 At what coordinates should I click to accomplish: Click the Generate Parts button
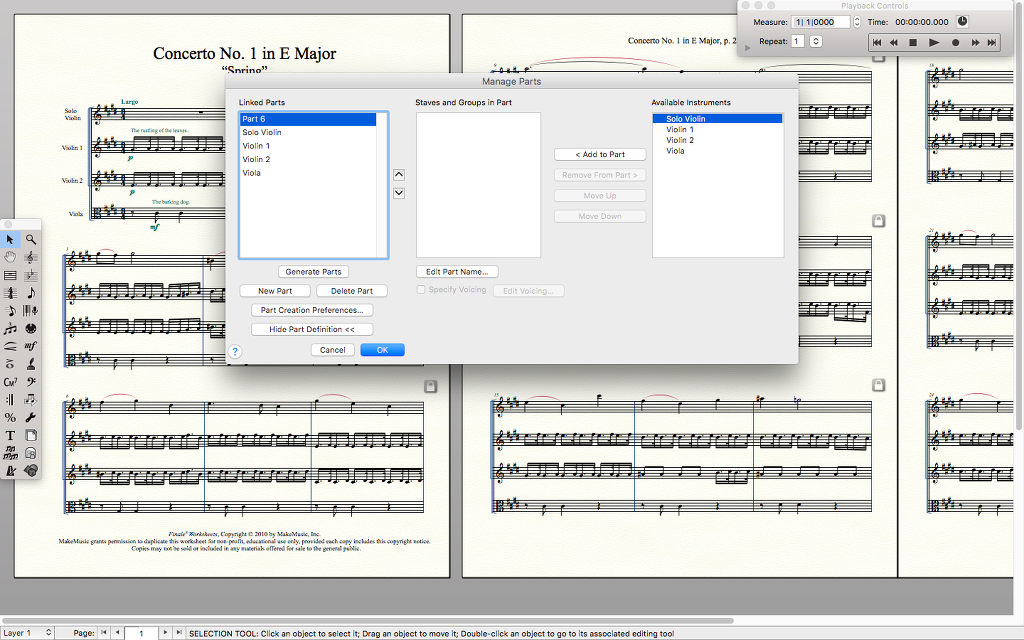point(313,272)
